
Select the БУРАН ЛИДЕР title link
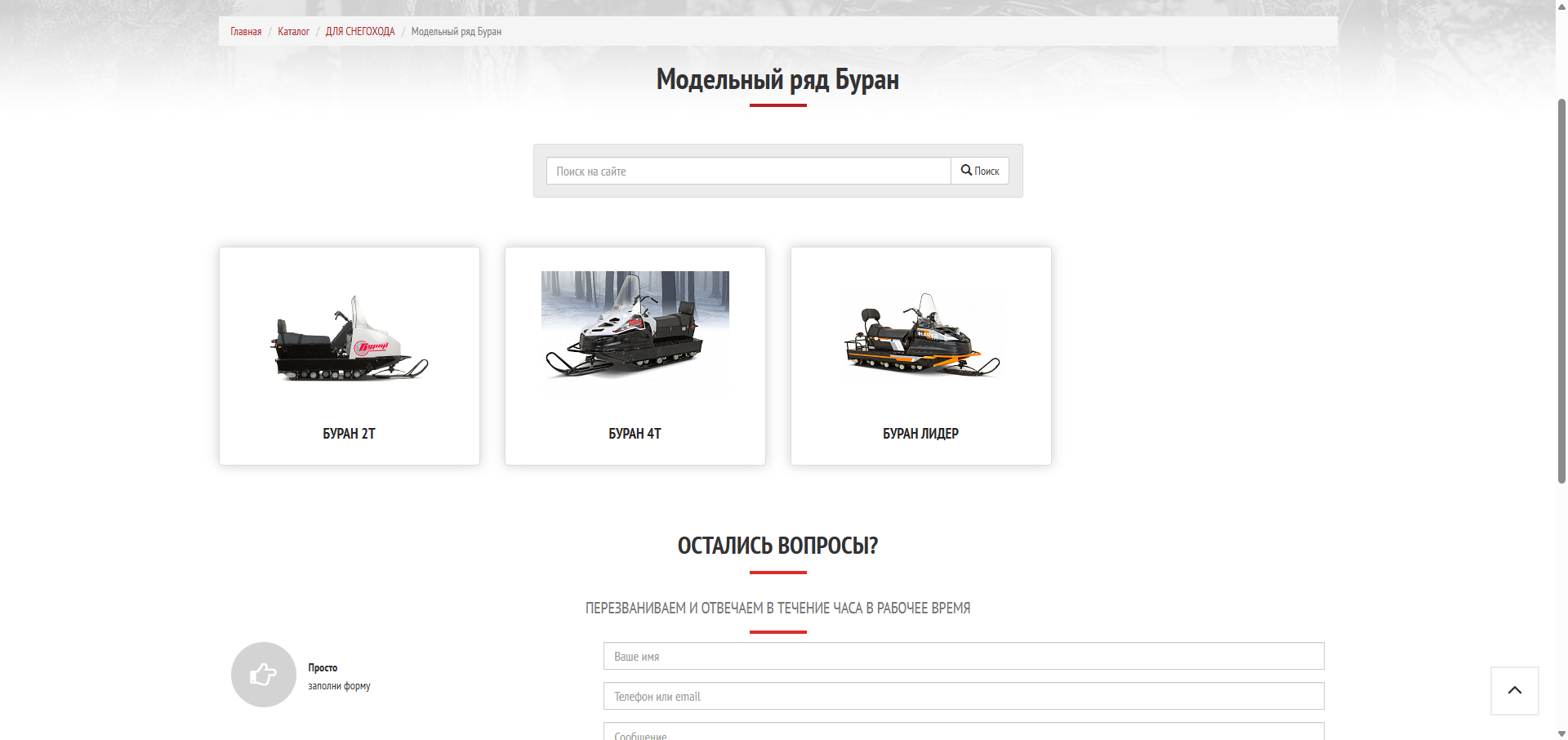(x=920, y=434)
